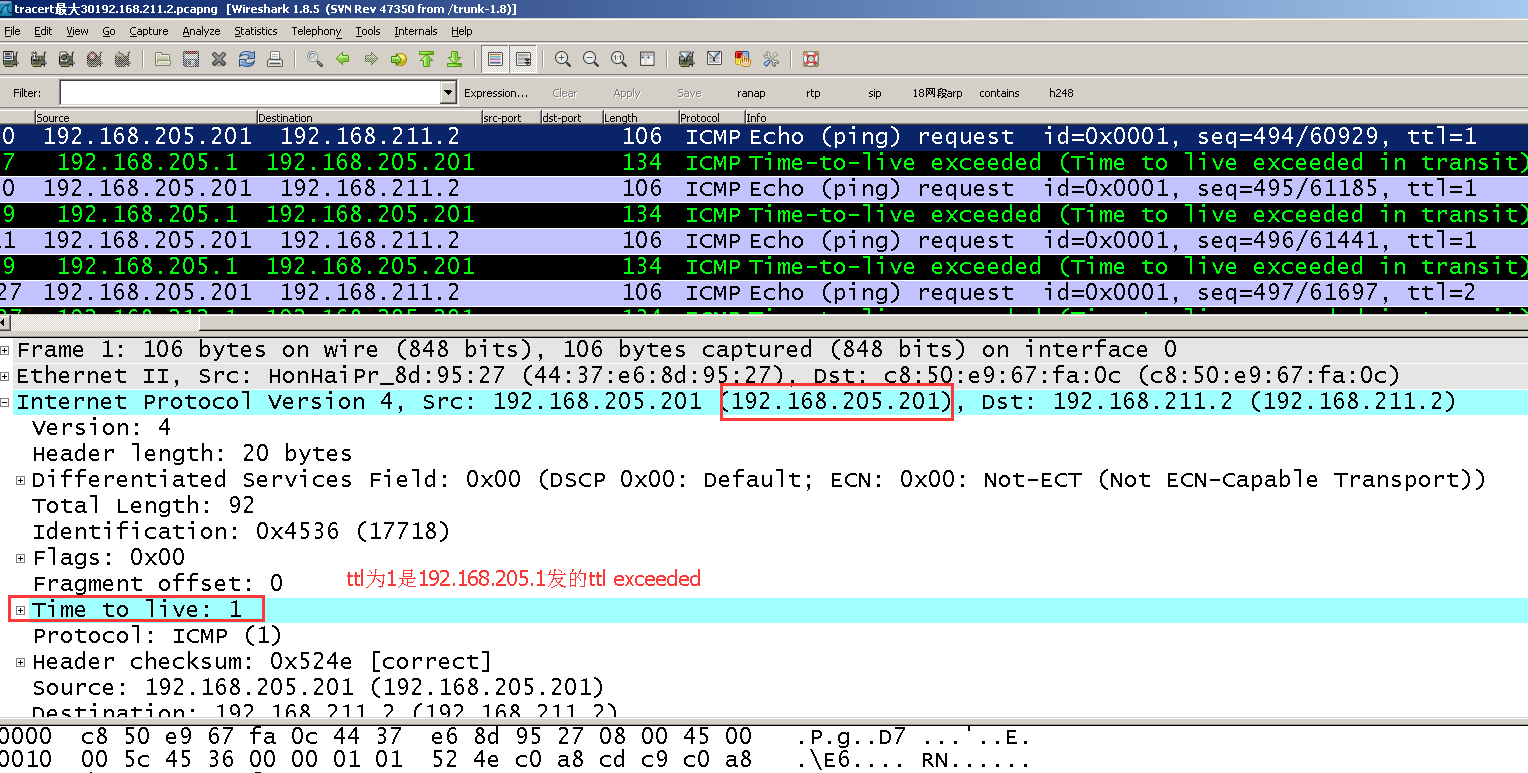Expand the Time to live node

[21, 610]
